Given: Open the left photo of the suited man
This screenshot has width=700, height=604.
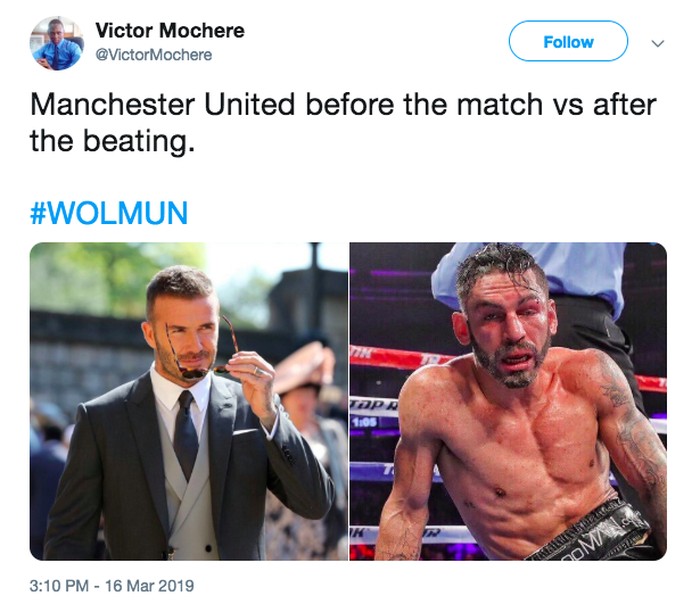Looking at the screenshot, I should point(188,400).
